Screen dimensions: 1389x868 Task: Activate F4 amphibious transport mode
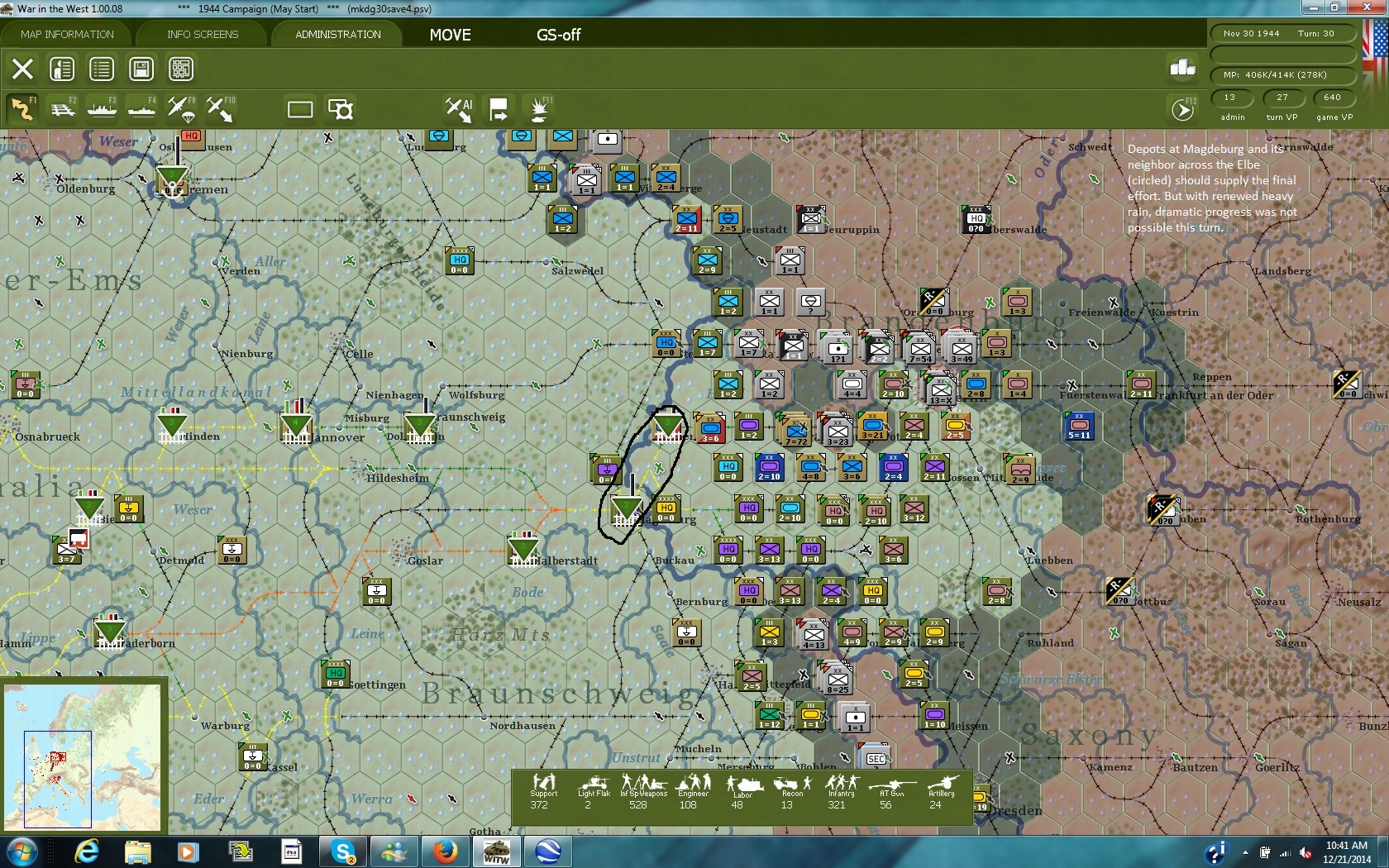(x=141, y=108)
